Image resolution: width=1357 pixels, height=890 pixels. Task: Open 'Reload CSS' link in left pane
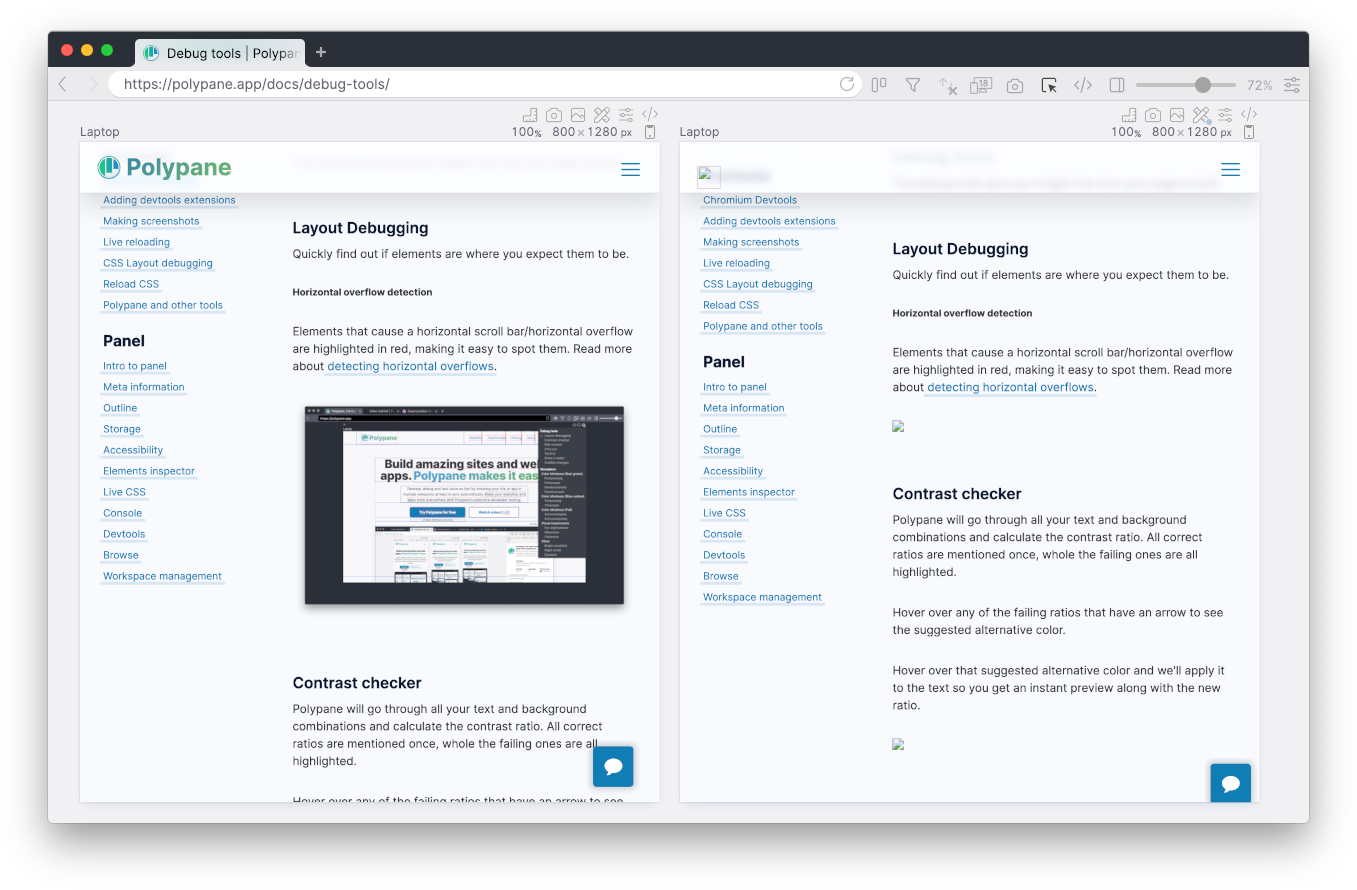tap(131, 284)
